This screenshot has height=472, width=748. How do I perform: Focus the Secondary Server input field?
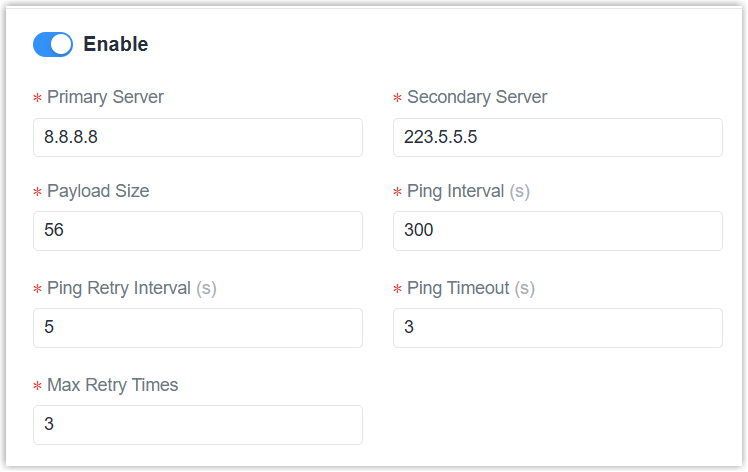point(557,137)
